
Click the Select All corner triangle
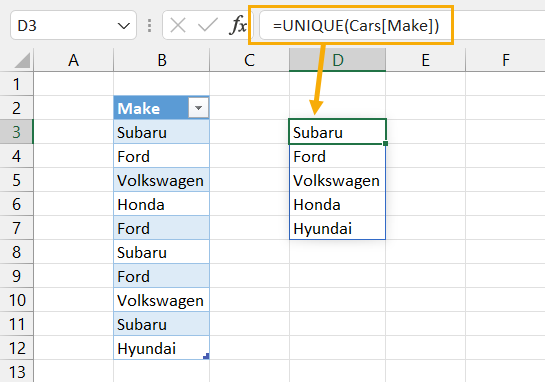pos(22,60)
